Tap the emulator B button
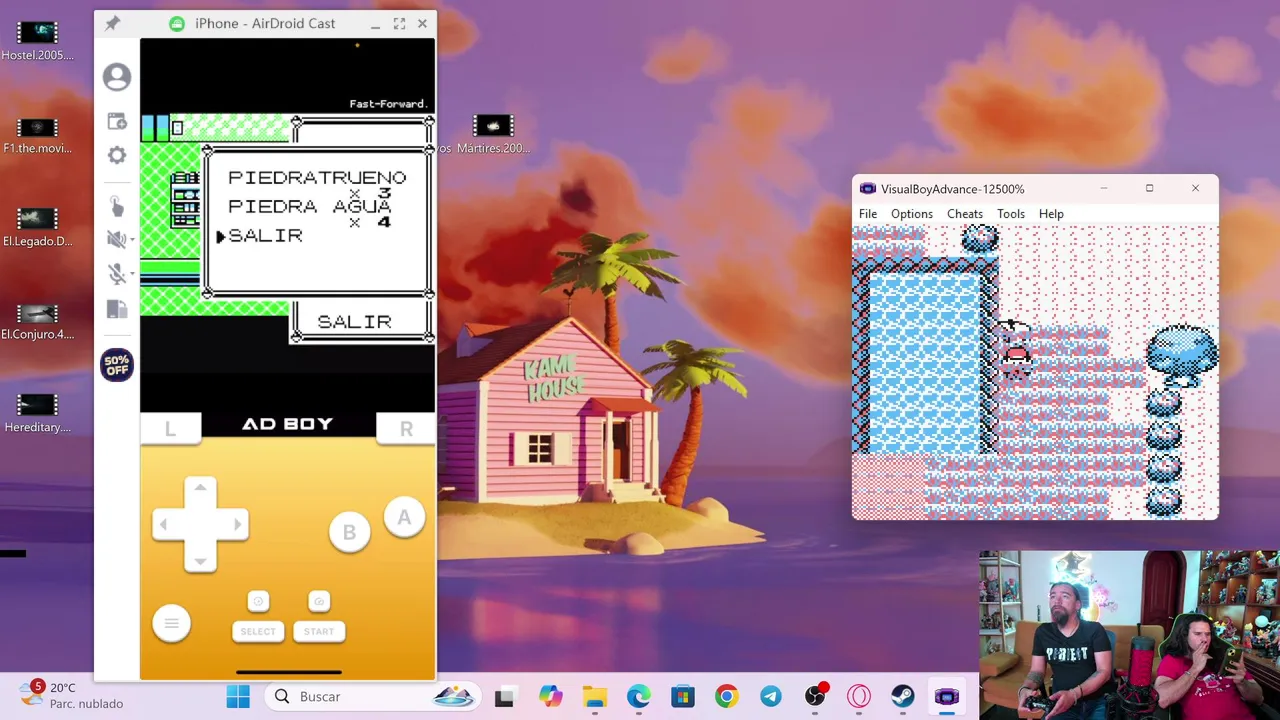1280x720 pixels. pos(349,533)
